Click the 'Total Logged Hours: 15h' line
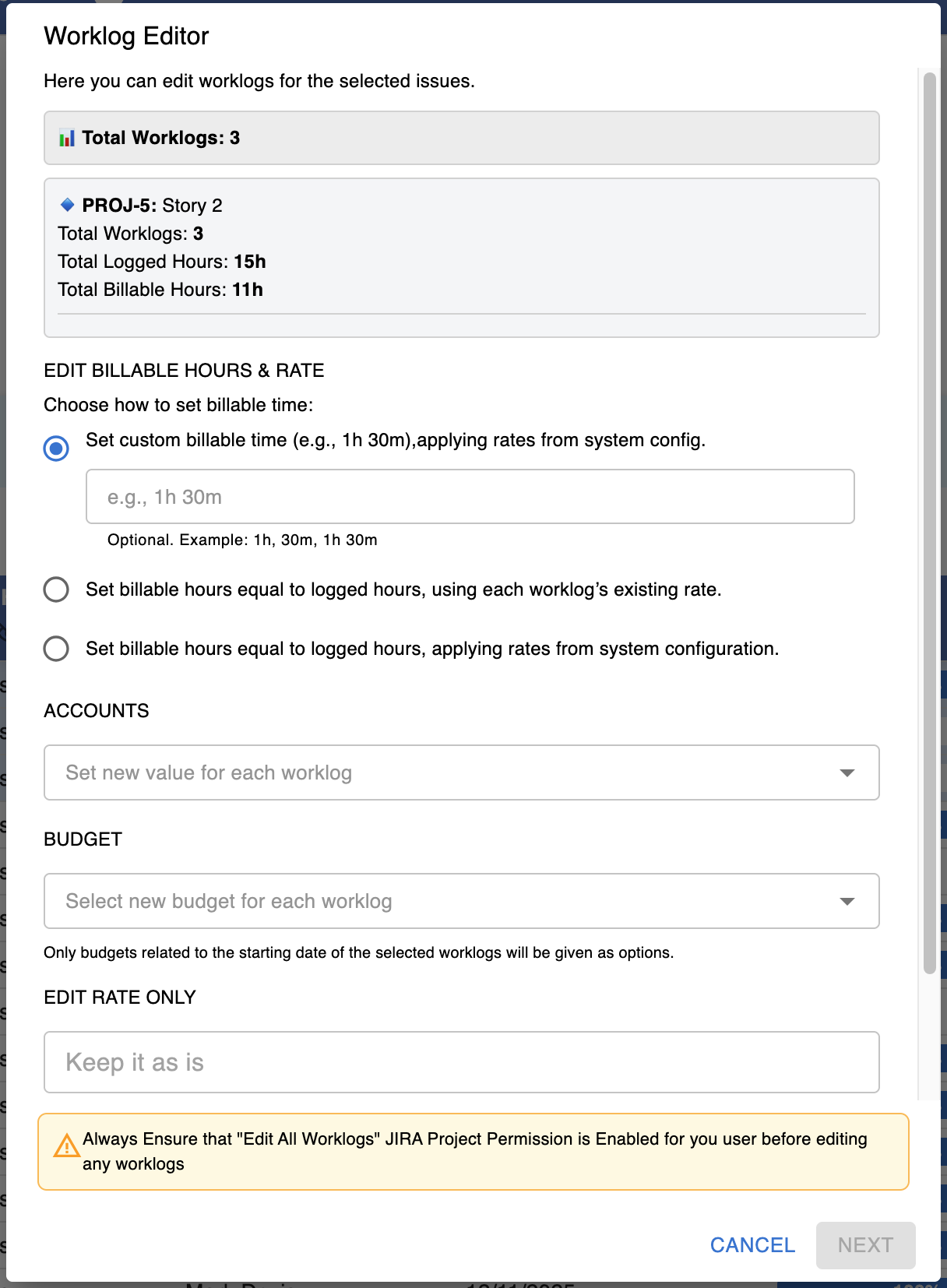The width and height of the screenshot is (947, 1288). (x=162, y=262)
